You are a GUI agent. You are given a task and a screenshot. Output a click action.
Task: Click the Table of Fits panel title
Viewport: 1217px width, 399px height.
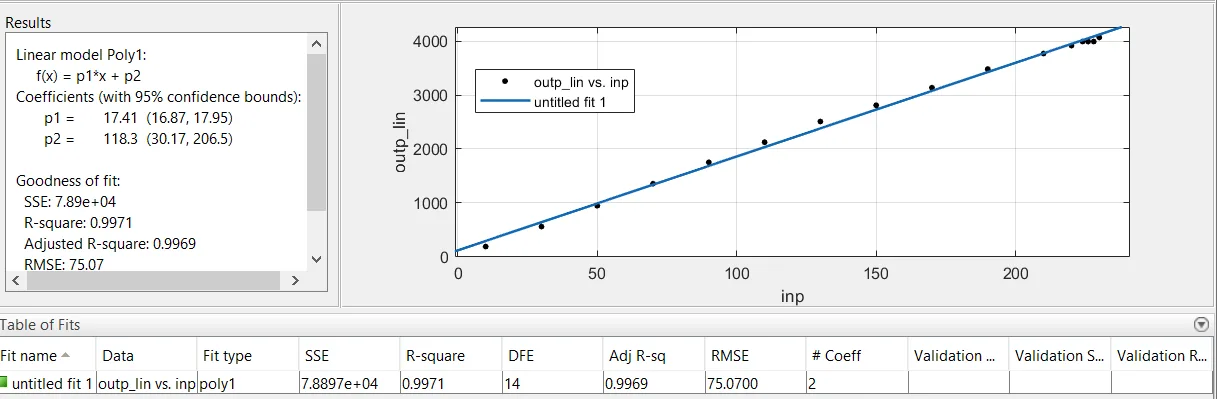40,325
